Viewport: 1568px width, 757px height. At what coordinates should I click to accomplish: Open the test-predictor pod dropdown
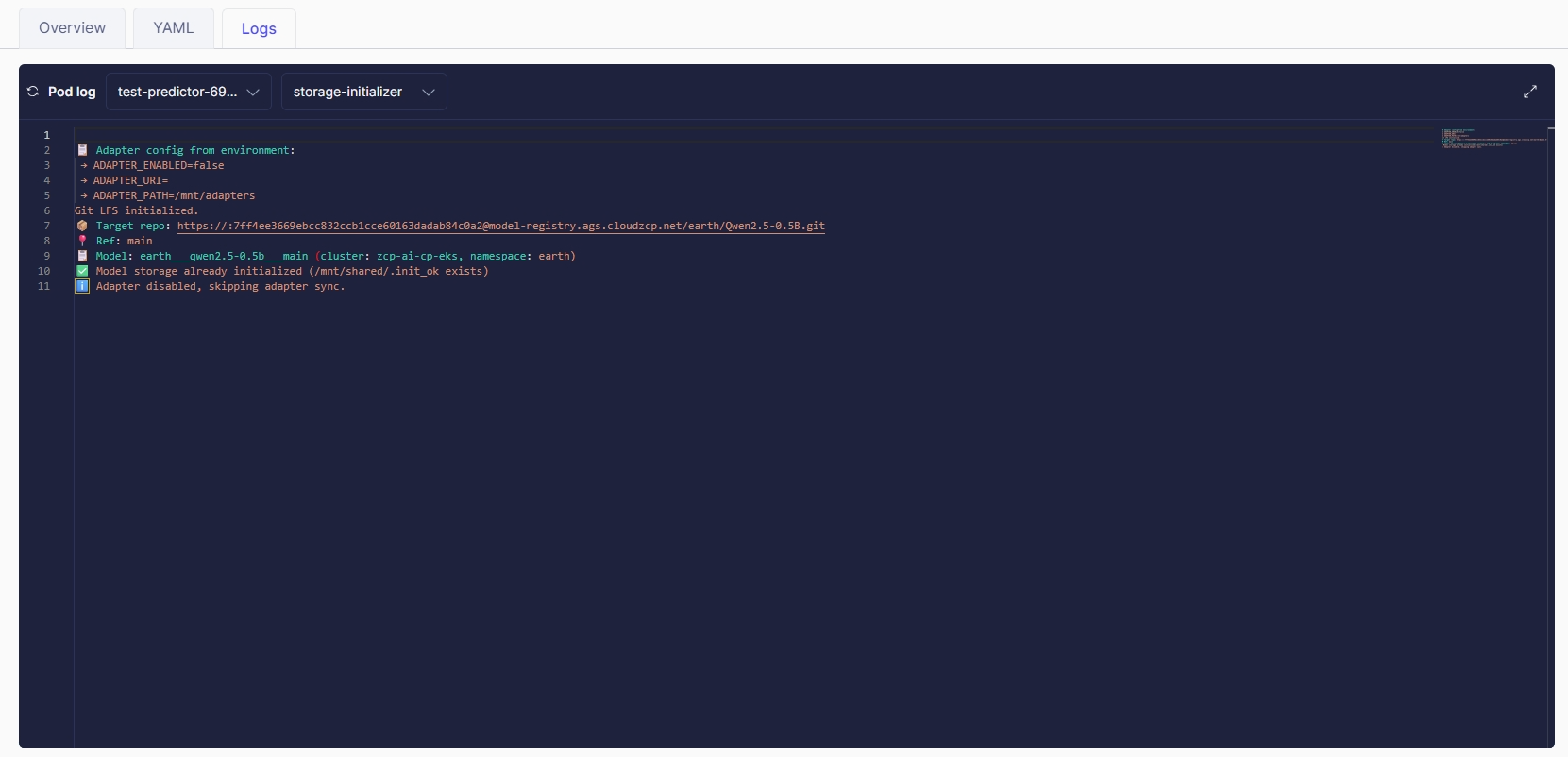click(x=189, y=92)
